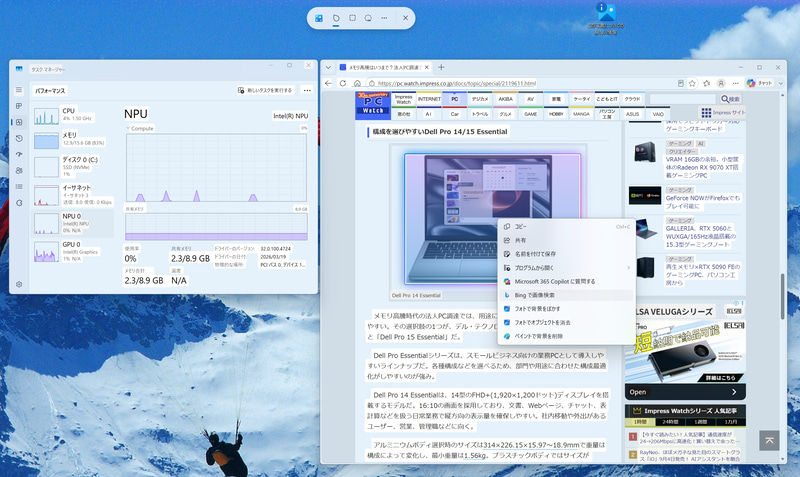Choose コピー in the image context menu
The image size is (800, 477).
point(566,227)
